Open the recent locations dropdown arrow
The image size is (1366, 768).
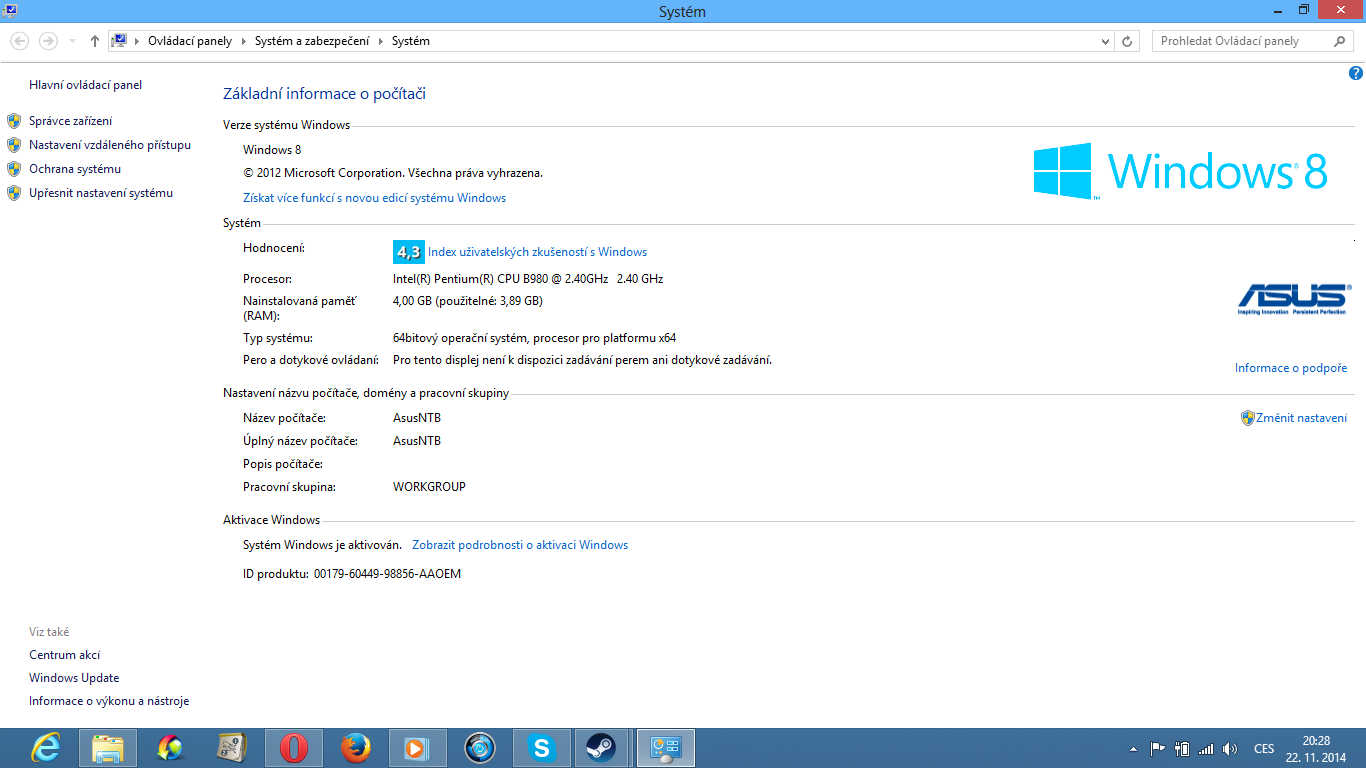72,41
